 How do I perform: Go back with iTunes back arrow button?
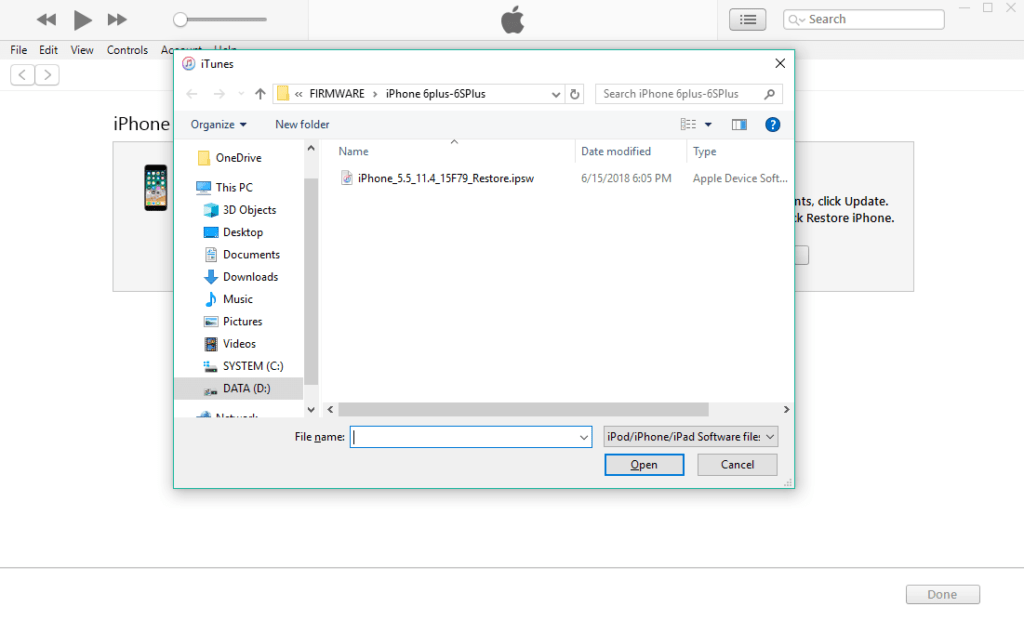[22, 74]
